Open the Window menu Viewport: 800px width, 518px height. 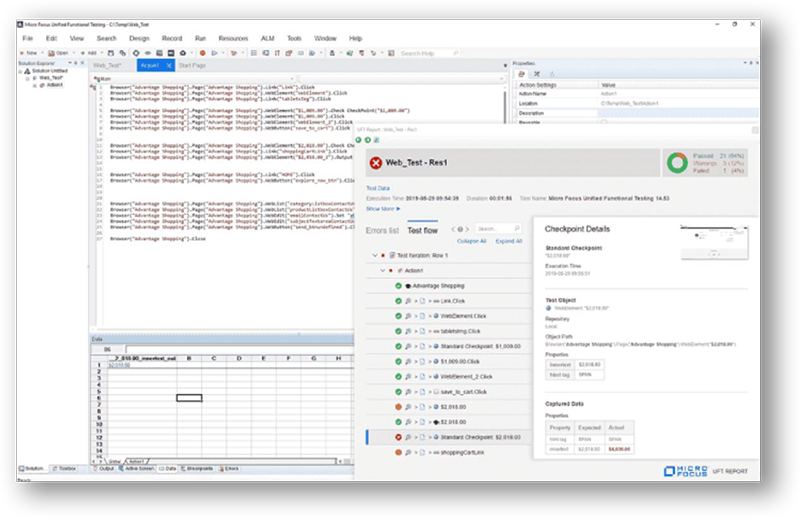[325, 38]
